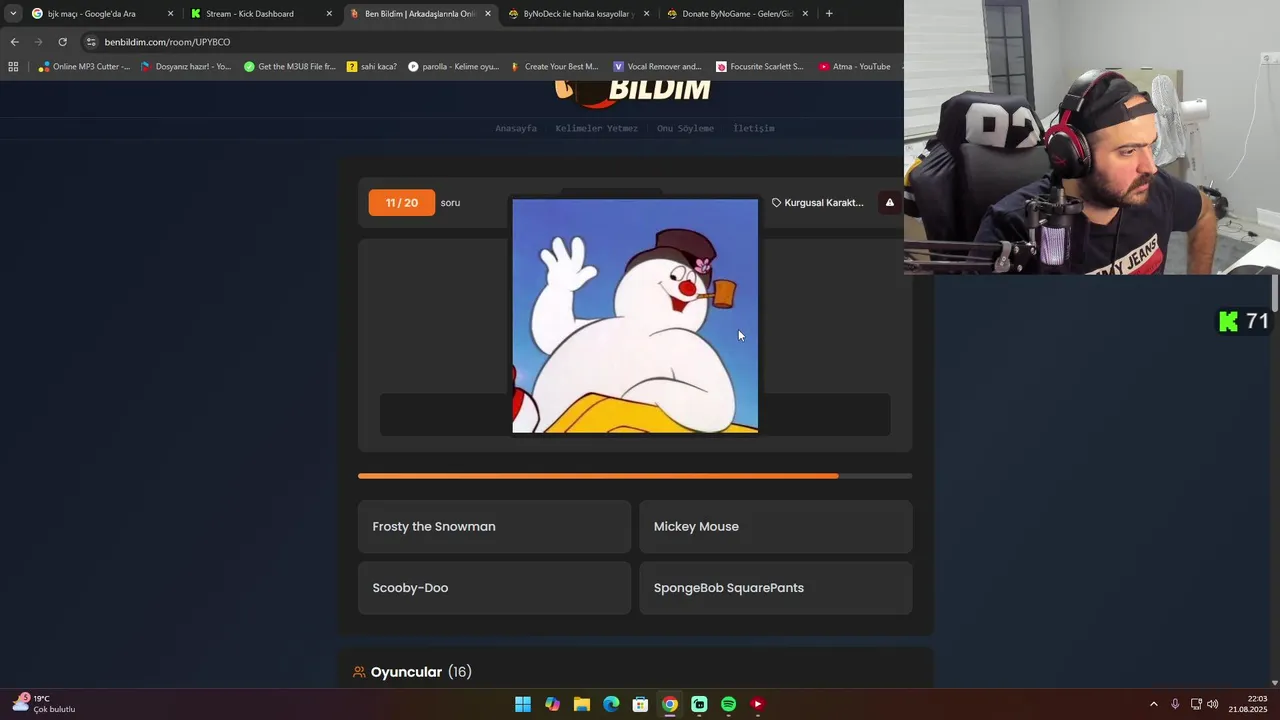Click the Kurgusal Karakt... category tag
1280x720 pixels.
tap(817, 202)
